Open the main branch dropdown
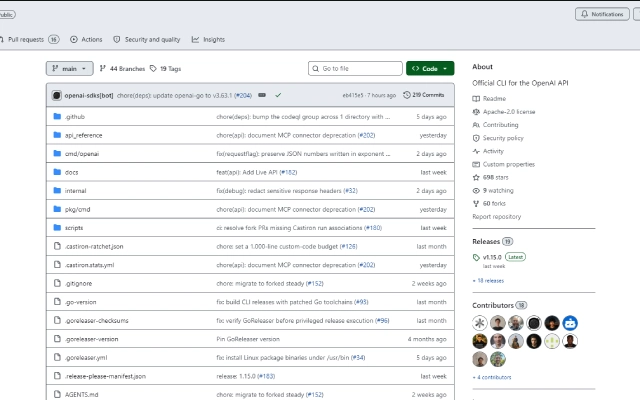The height and width of the screenshot is (400, 640). click(x=69, y=69)
